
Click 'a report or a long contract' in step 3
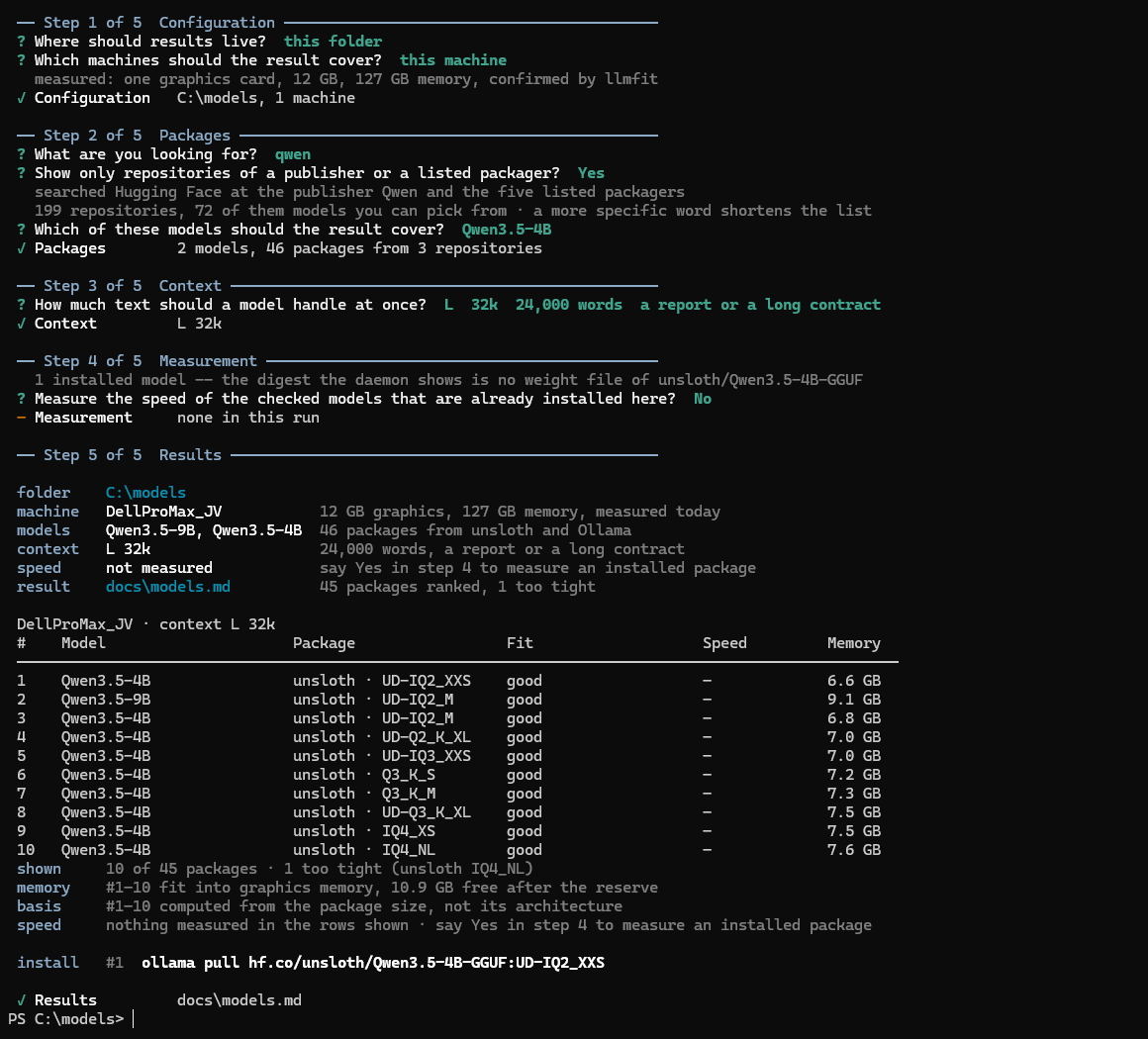760,305
